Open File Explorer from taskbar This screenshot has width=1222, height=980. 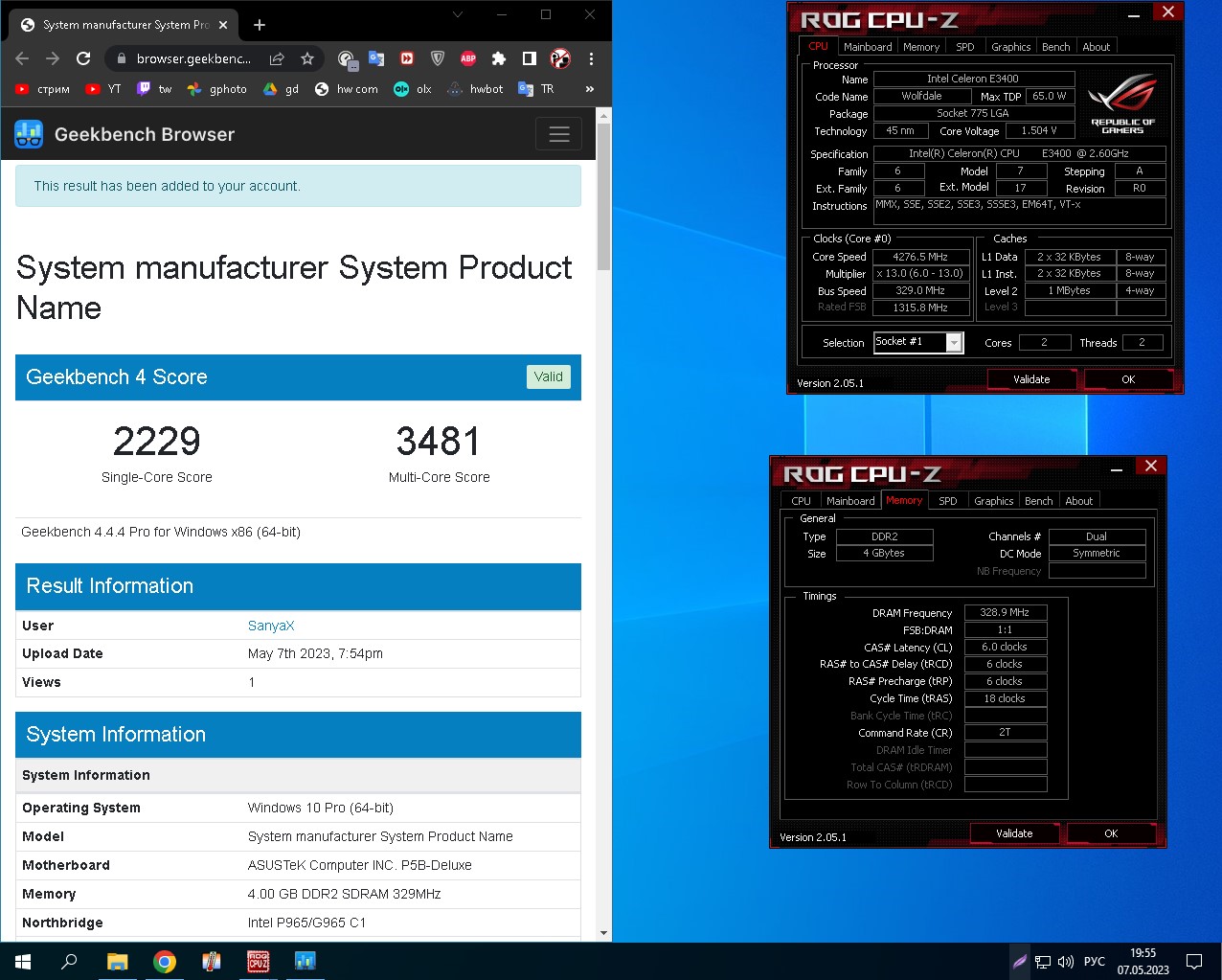(117, 961)
